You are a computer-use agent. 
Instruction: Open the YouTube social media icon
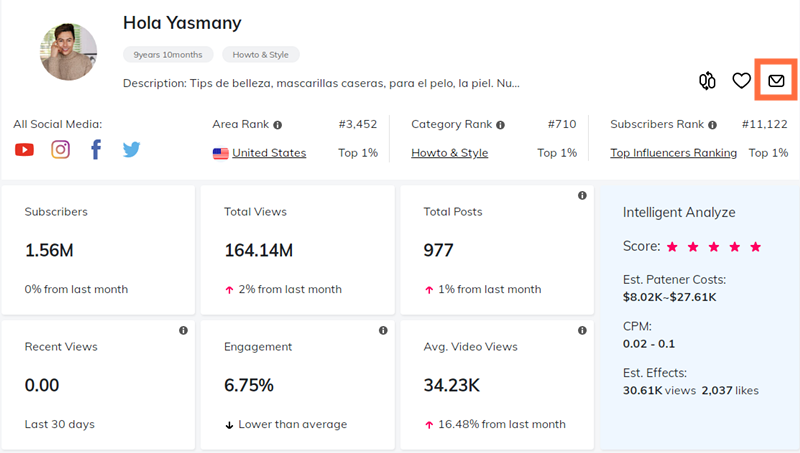click(x=24, y=150)
